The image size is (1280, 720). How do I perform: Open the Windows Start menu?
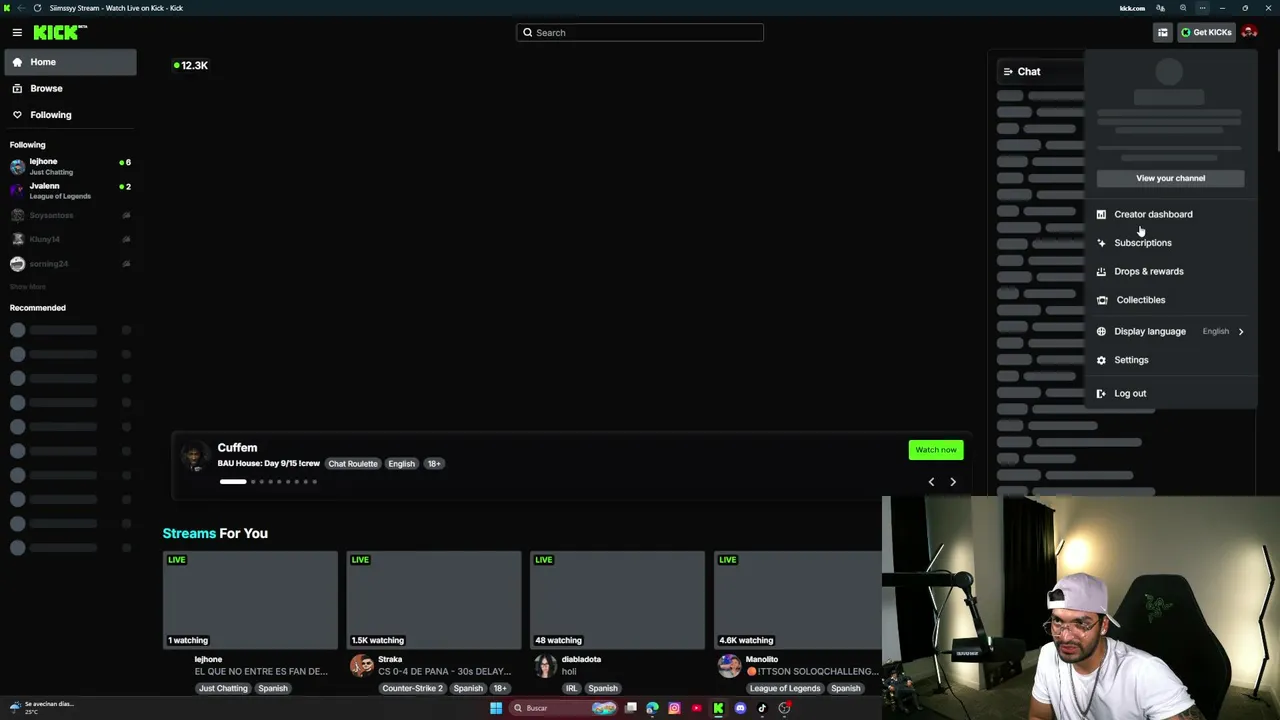[x=496, y=708]
